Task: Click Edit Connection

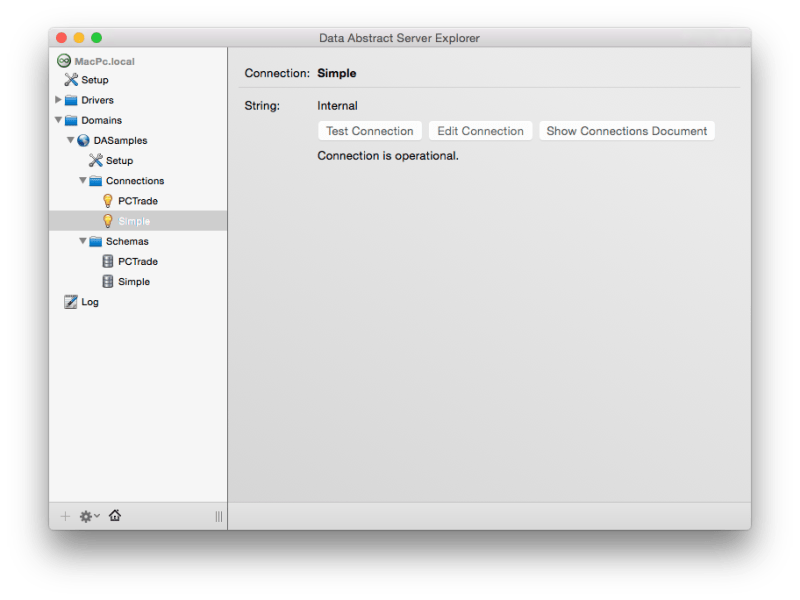Action: click(479, 130)
